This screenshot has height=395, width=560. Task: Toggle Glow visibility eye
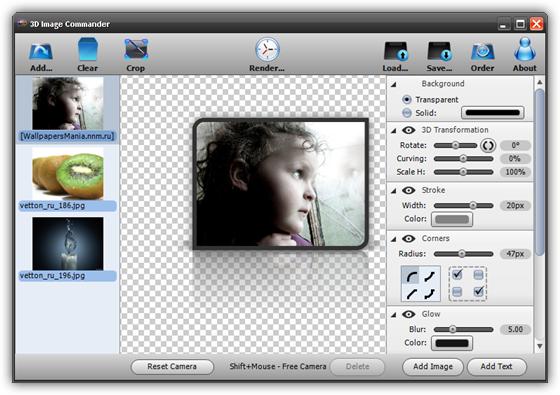(x=409, y=314)
